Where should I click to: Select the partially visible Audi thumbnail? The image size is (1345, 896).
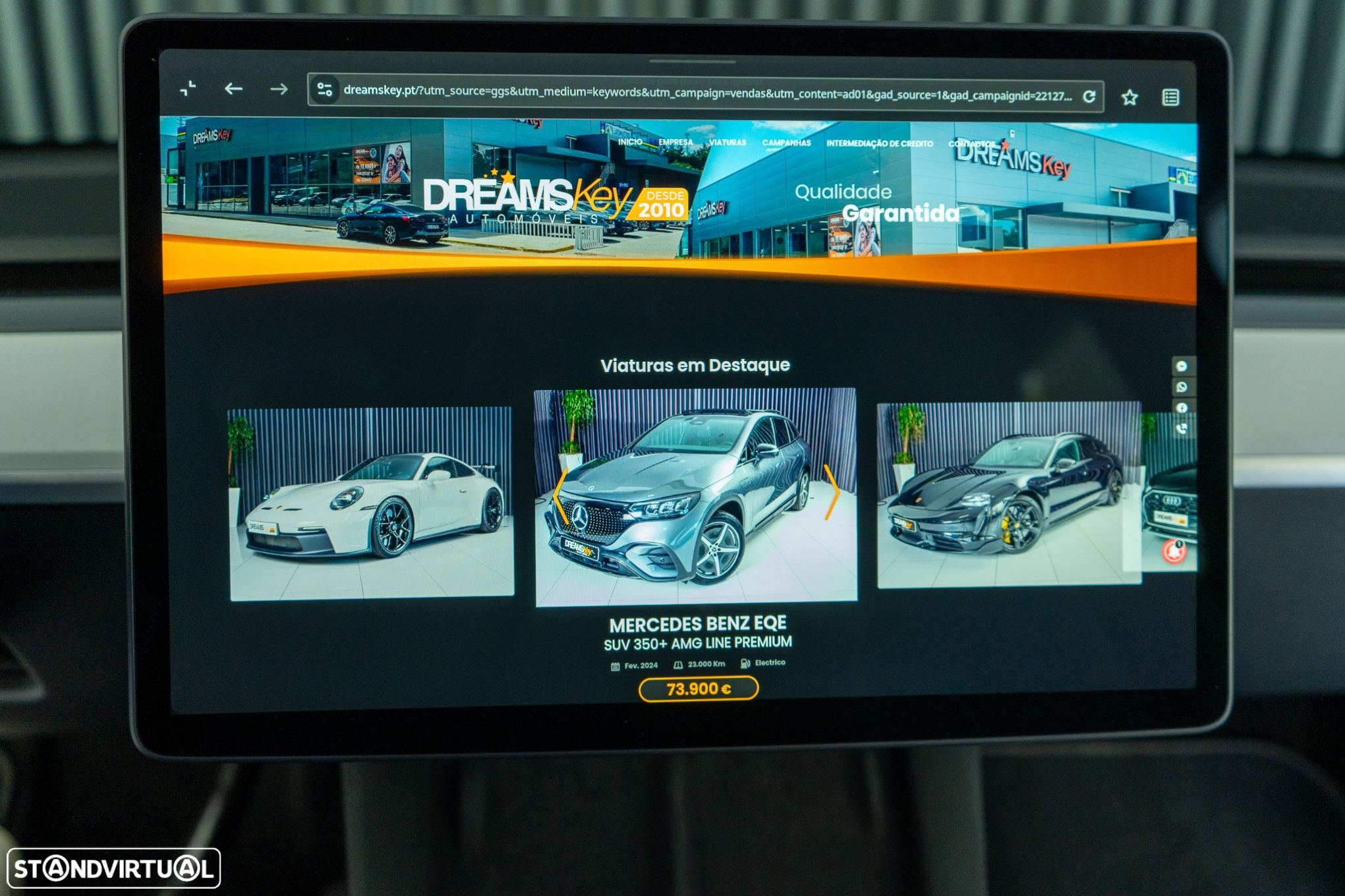[1170, 491]
